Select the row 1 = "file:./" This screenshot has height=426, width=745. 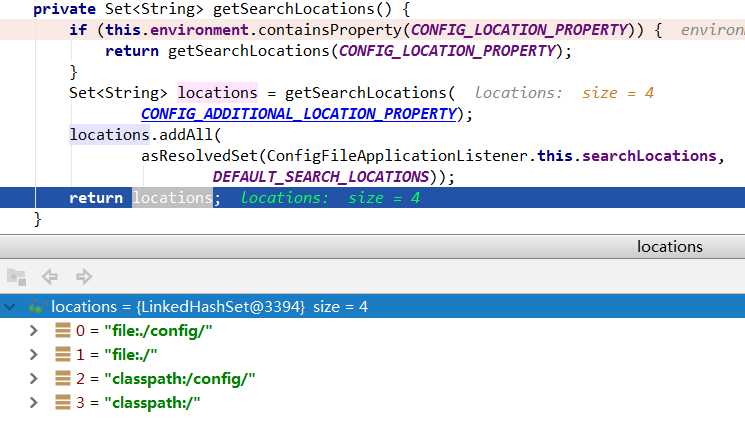[x=372, y=354]
